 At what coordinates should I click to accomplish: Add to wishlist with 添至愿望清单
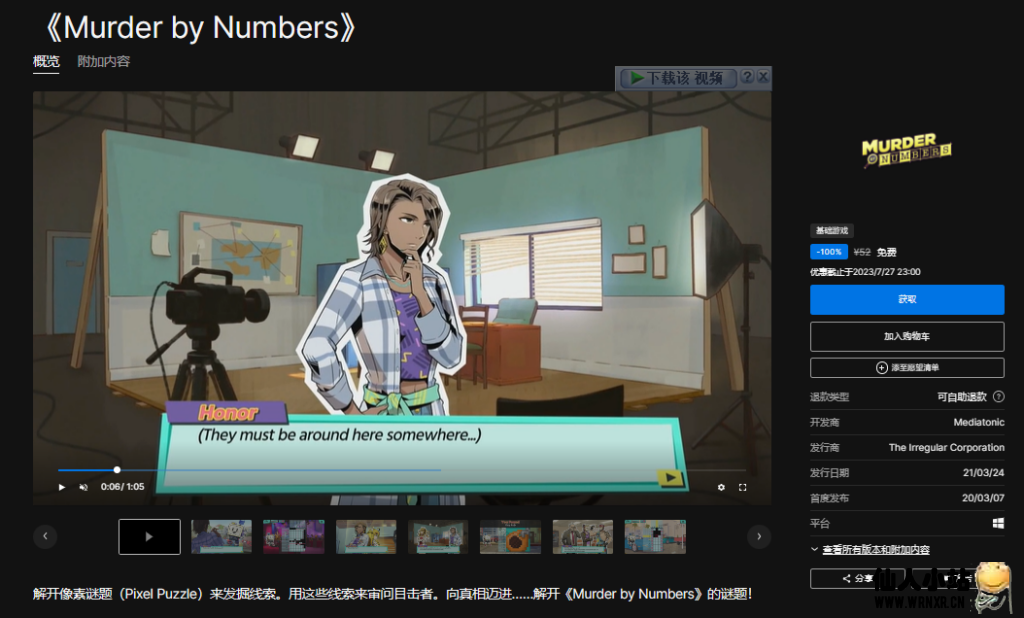click(907, 368)
